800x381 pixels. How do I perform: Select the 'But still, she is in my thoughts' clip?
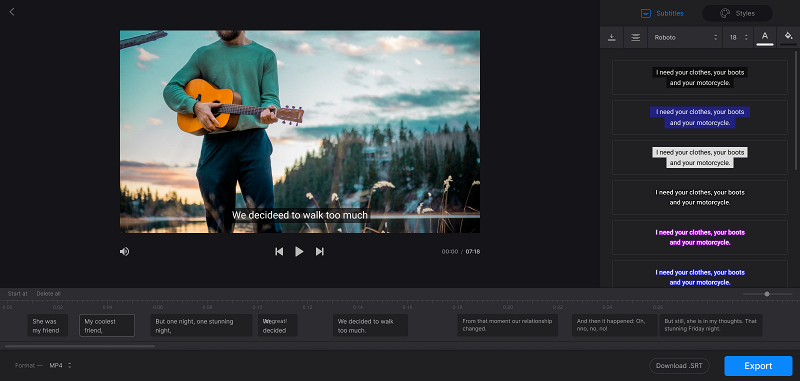[711, 325]
